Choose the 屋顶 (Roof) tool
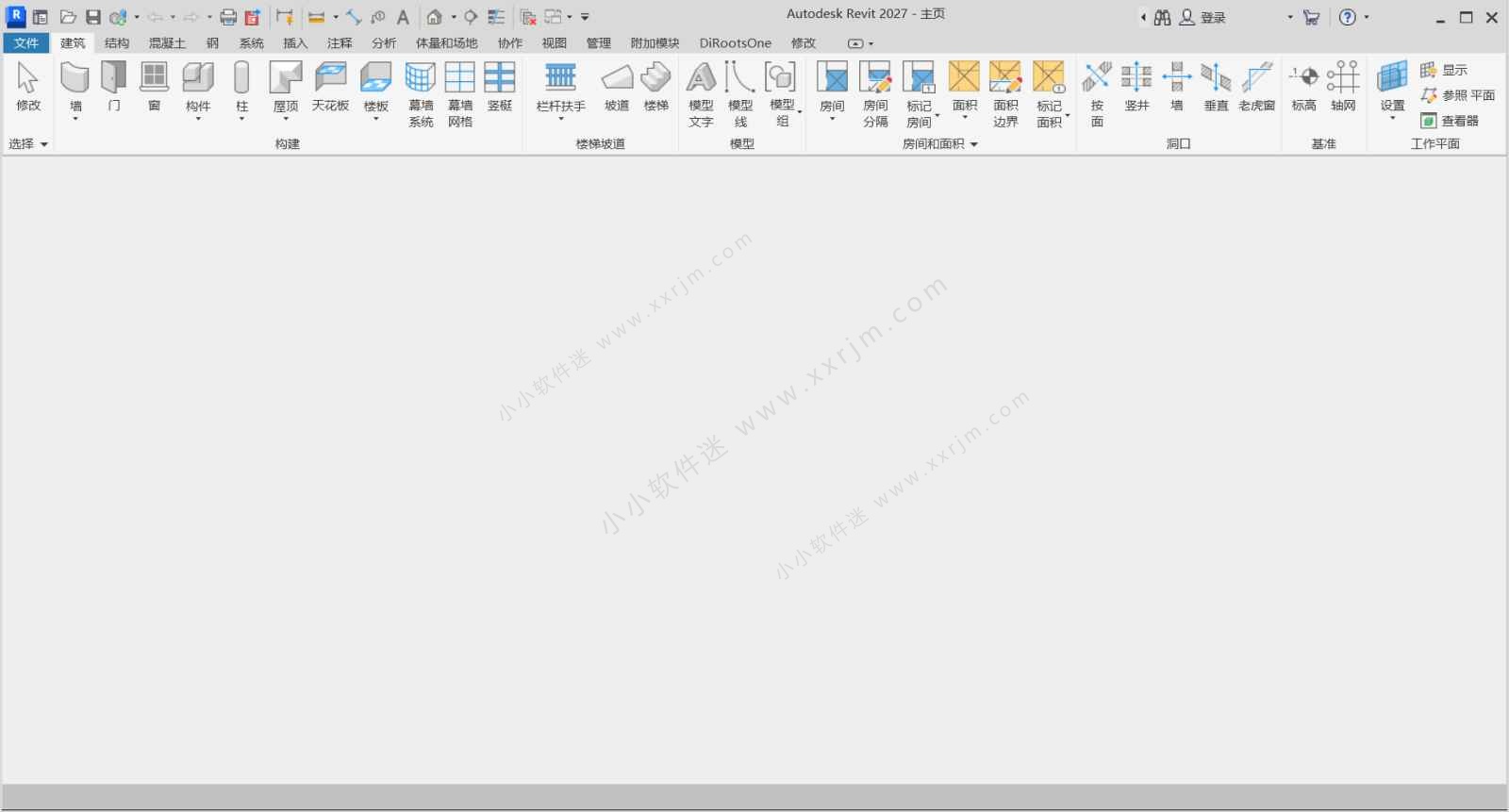This screenshot has height=812, width=1509. [286, 89]
